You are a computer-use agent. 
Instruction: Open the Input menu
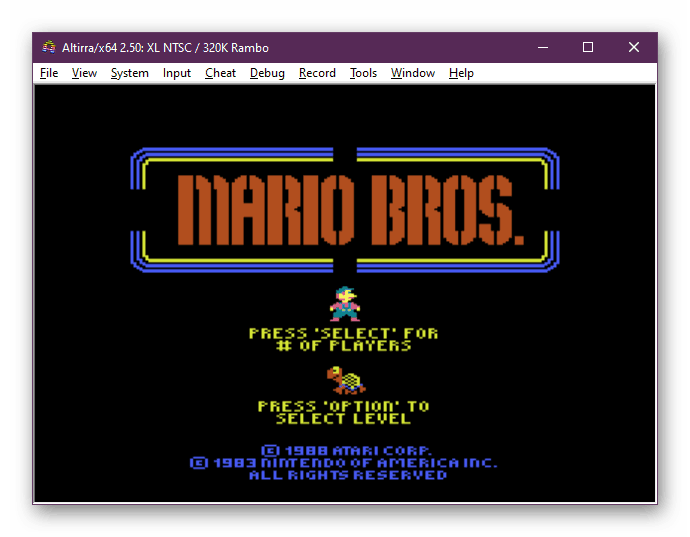176,73
